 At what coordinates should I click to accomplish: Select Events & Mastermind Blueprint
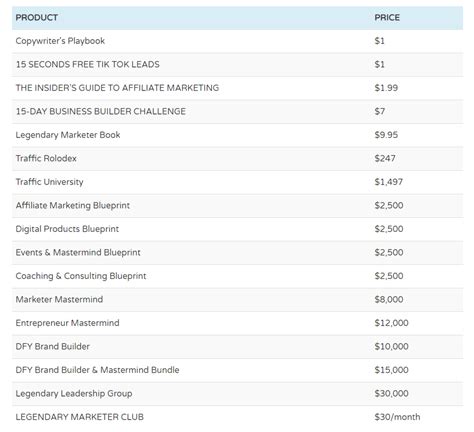click(78, 253)
